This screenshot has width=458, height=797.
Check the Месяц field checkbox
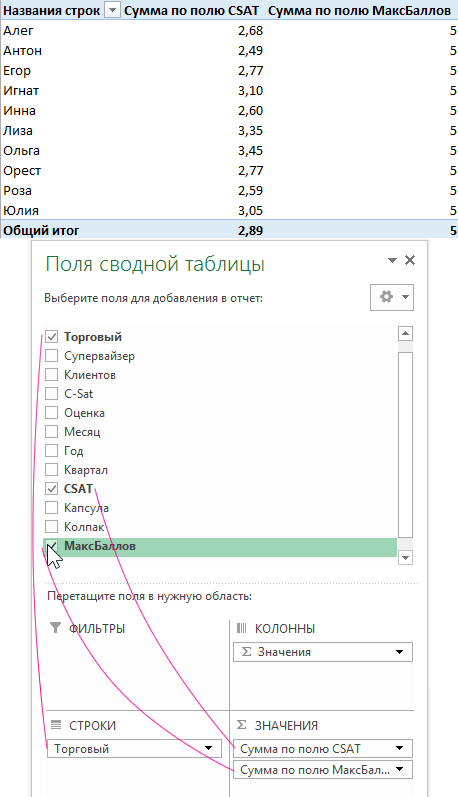[x=51, y=432]
